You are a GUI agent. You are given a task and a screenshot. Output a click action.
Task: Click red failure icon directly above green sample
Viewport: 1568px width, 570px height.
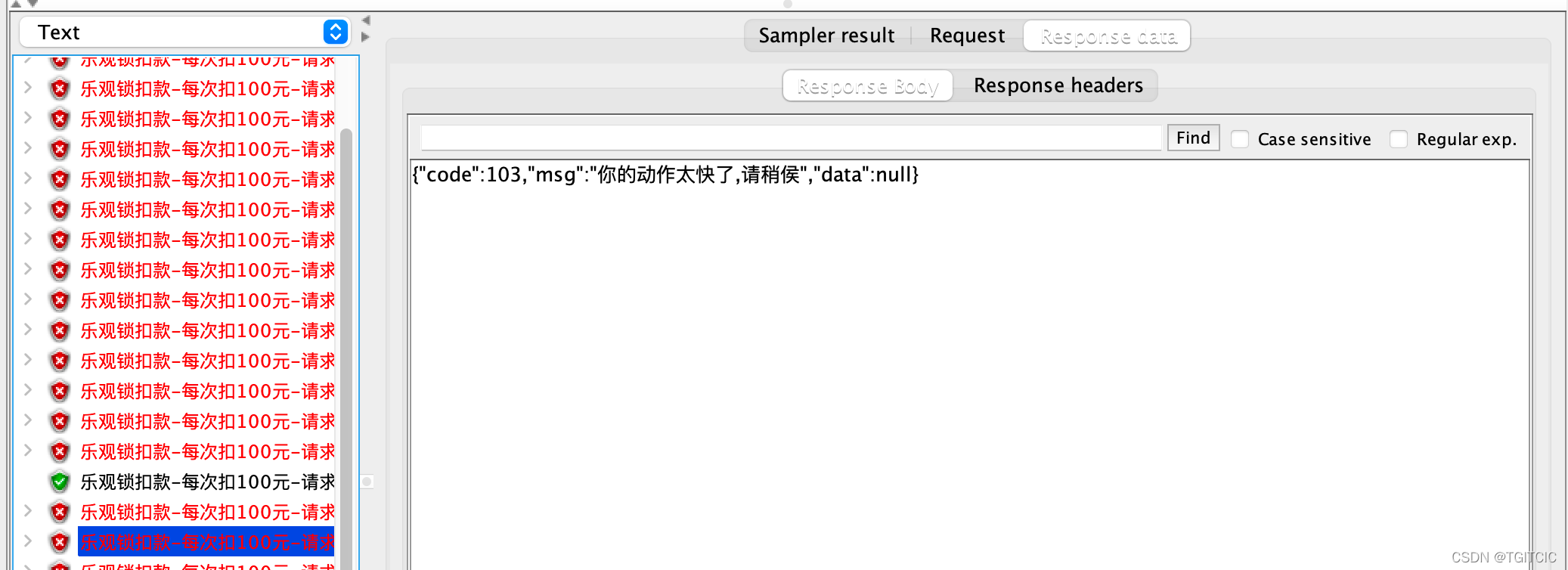(60, 451)
